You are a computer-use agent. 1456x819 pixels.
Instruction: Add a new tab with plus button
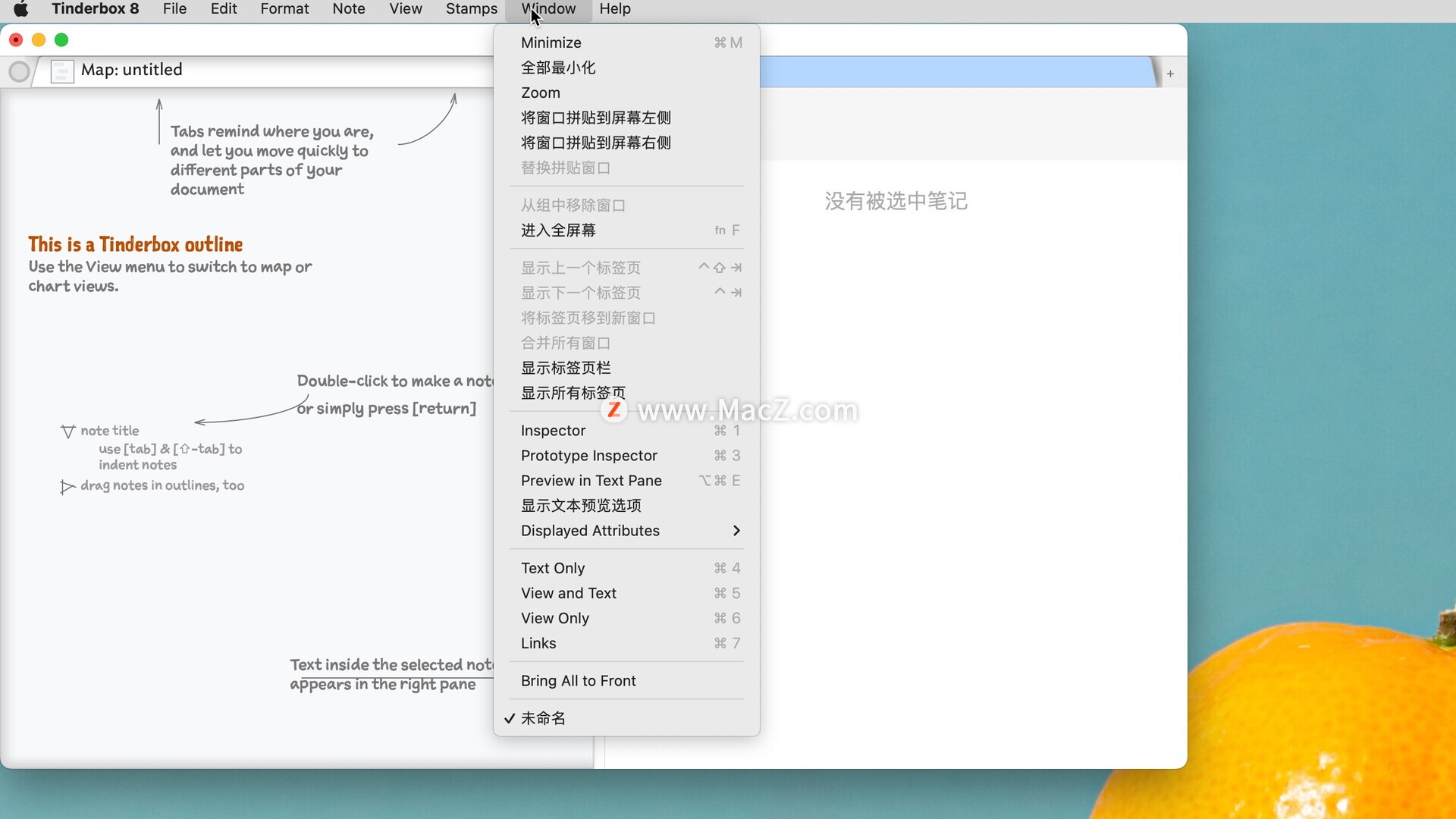[x=1170, y=74]
